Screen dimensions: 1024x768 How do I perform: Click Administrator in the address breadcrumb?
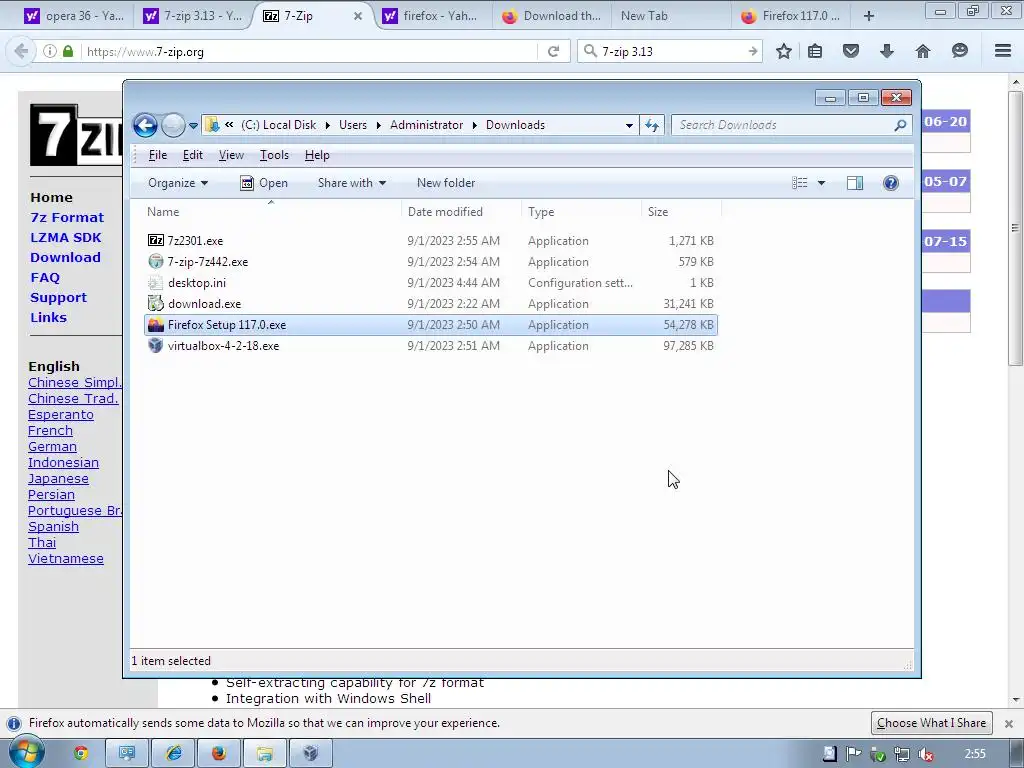click(426, 125)
